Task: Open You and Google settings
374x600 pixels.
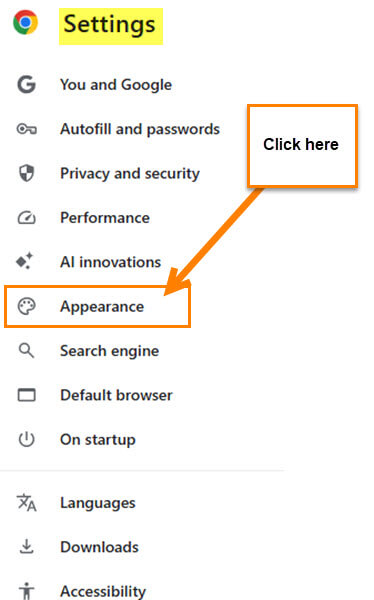Action: [x=116, y=85]
